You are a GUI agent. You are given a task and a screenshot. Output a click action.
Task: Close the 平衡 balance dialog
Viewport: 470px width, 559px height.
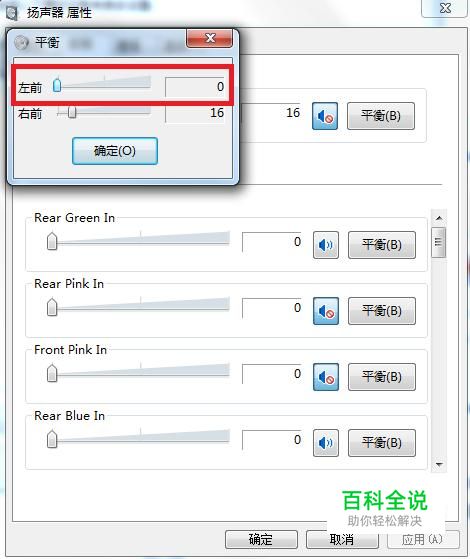[210, 38]
